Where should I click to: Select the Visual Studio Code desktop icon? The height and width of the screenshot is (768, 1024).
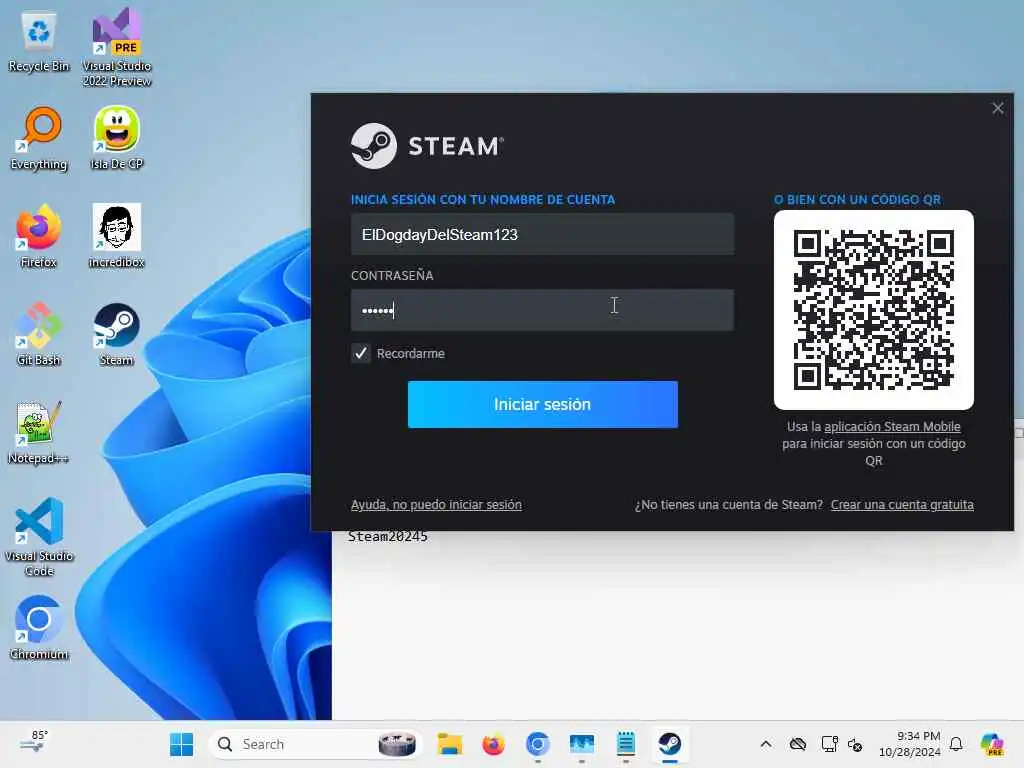pyautogui.click(x=39, y=537)
